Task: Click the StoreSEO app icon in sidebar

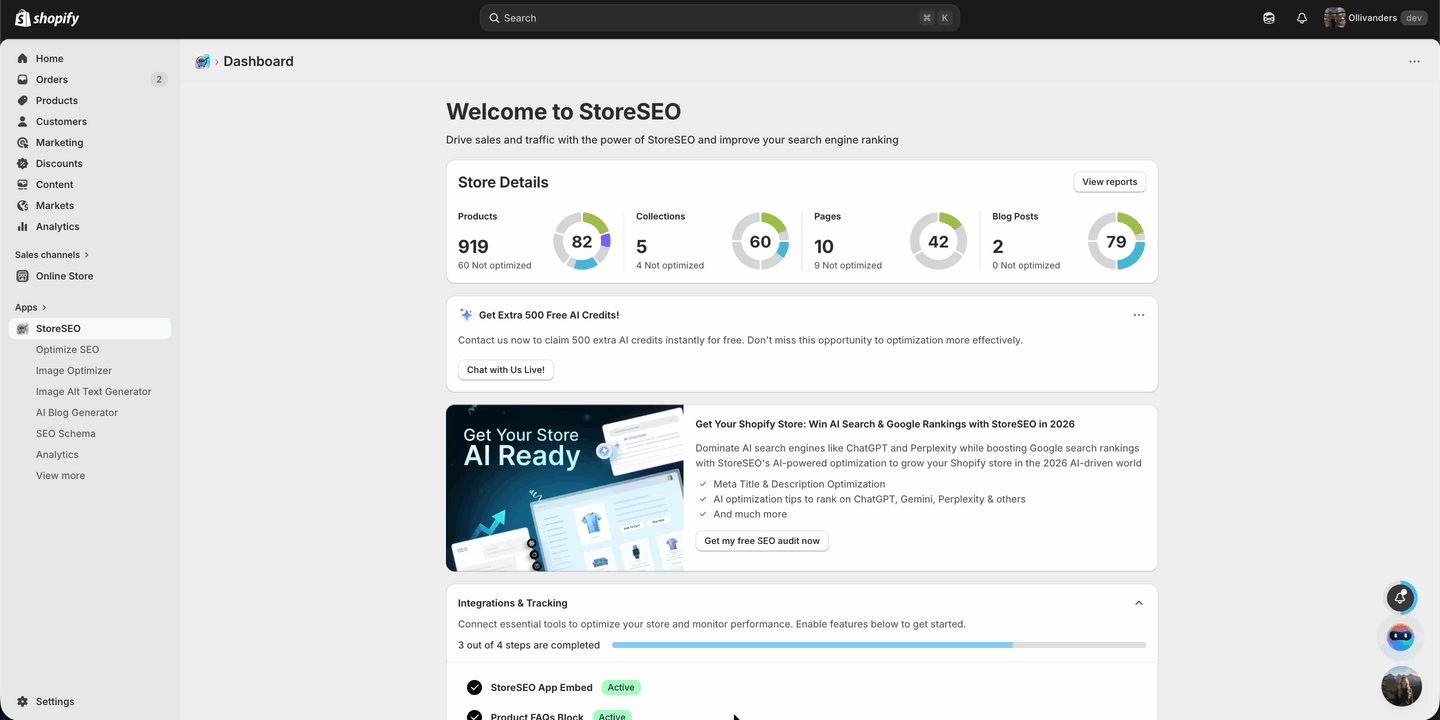Action: [x=22, y=328]
